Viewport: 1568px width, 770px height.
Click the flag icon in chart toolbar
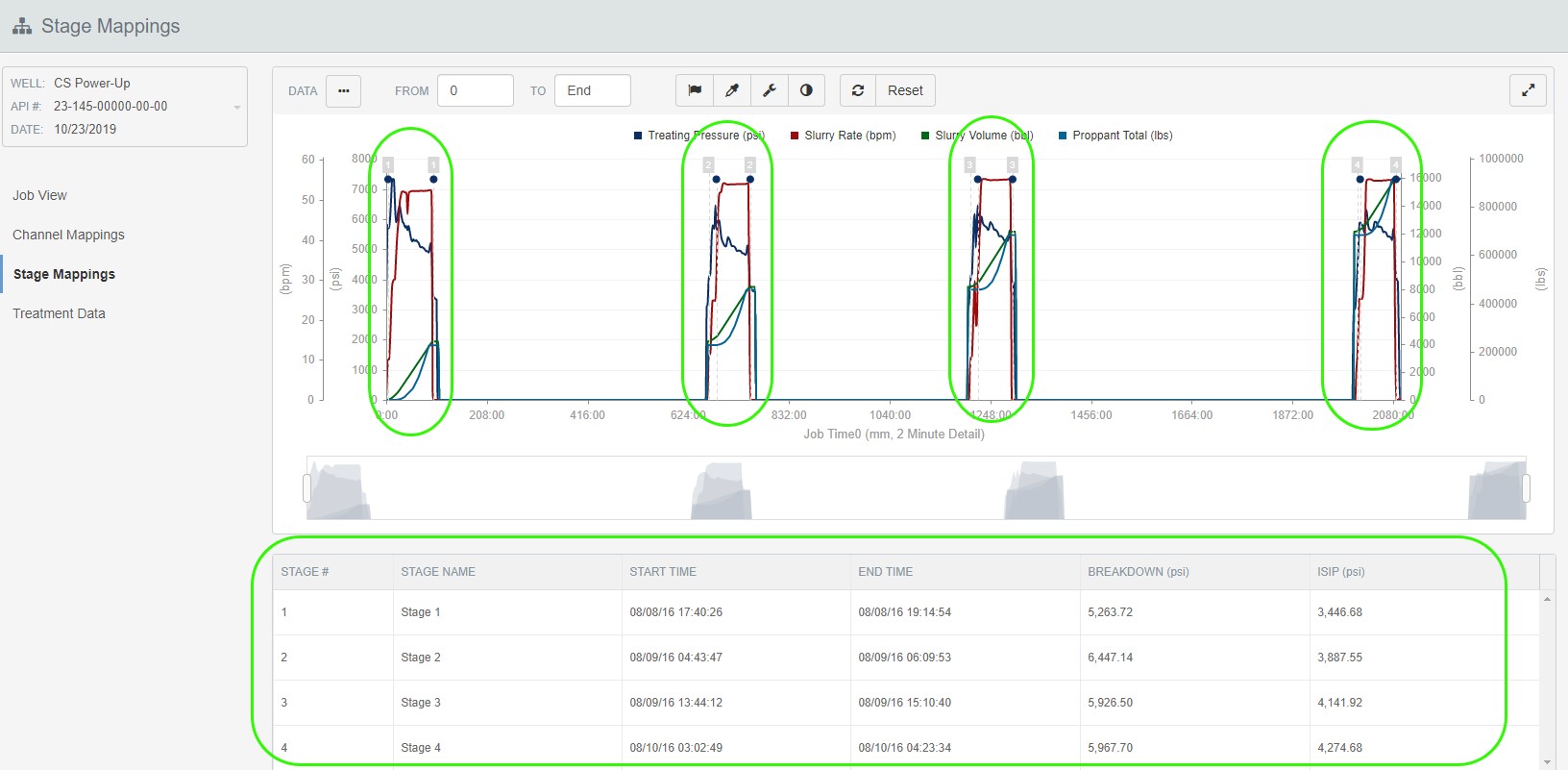(x=695, y=90)
